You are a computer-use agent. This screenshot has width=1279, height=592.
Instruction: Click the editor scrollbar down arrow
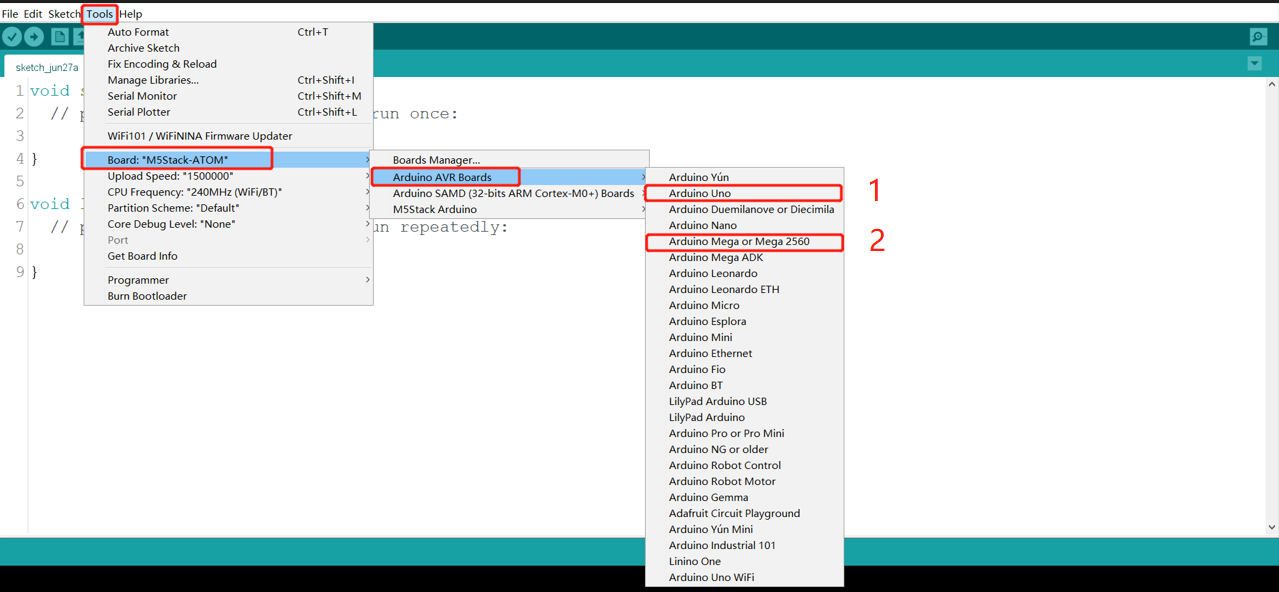pos(1272,527)
